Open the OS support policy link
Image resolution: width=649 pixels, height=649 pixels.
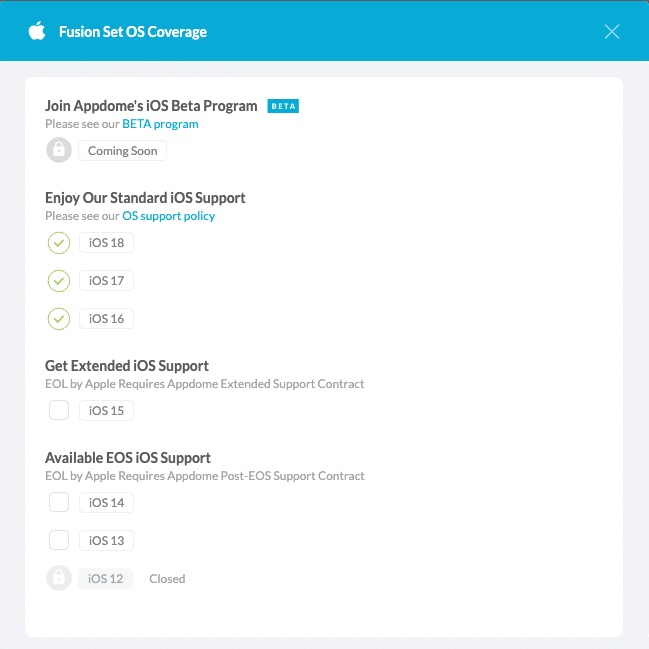tap(168, 216)
